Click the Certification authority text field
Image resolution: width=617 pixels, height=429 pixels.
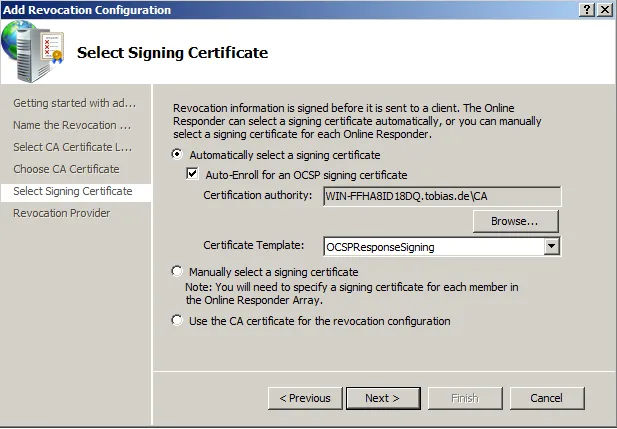click(x=441, y=196)
